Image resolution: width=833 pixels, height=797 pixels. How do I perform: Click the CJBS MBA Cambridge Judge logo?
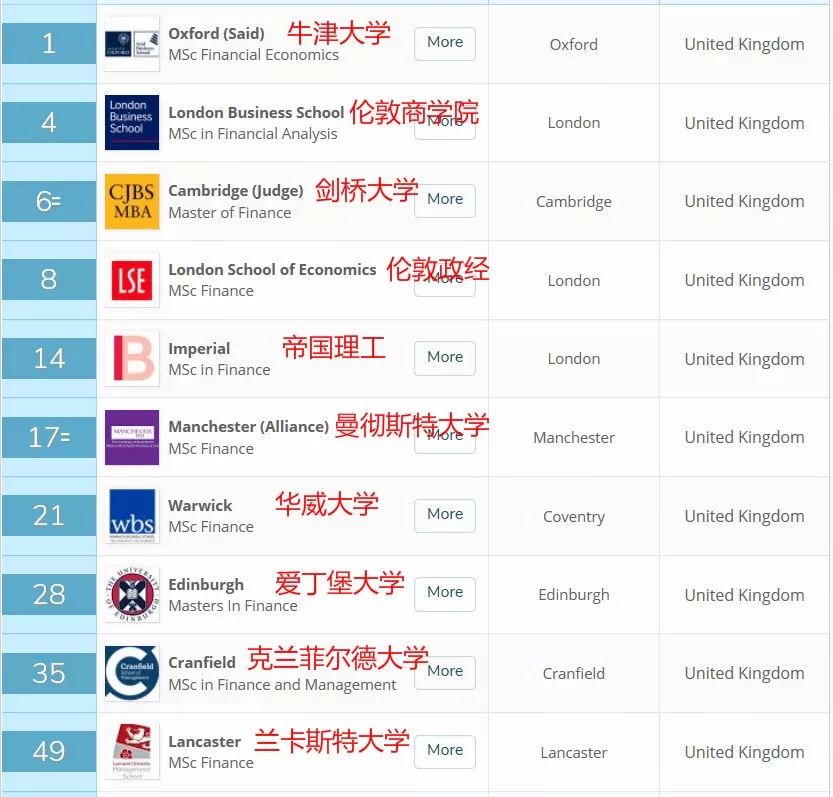tap(131, 201)
